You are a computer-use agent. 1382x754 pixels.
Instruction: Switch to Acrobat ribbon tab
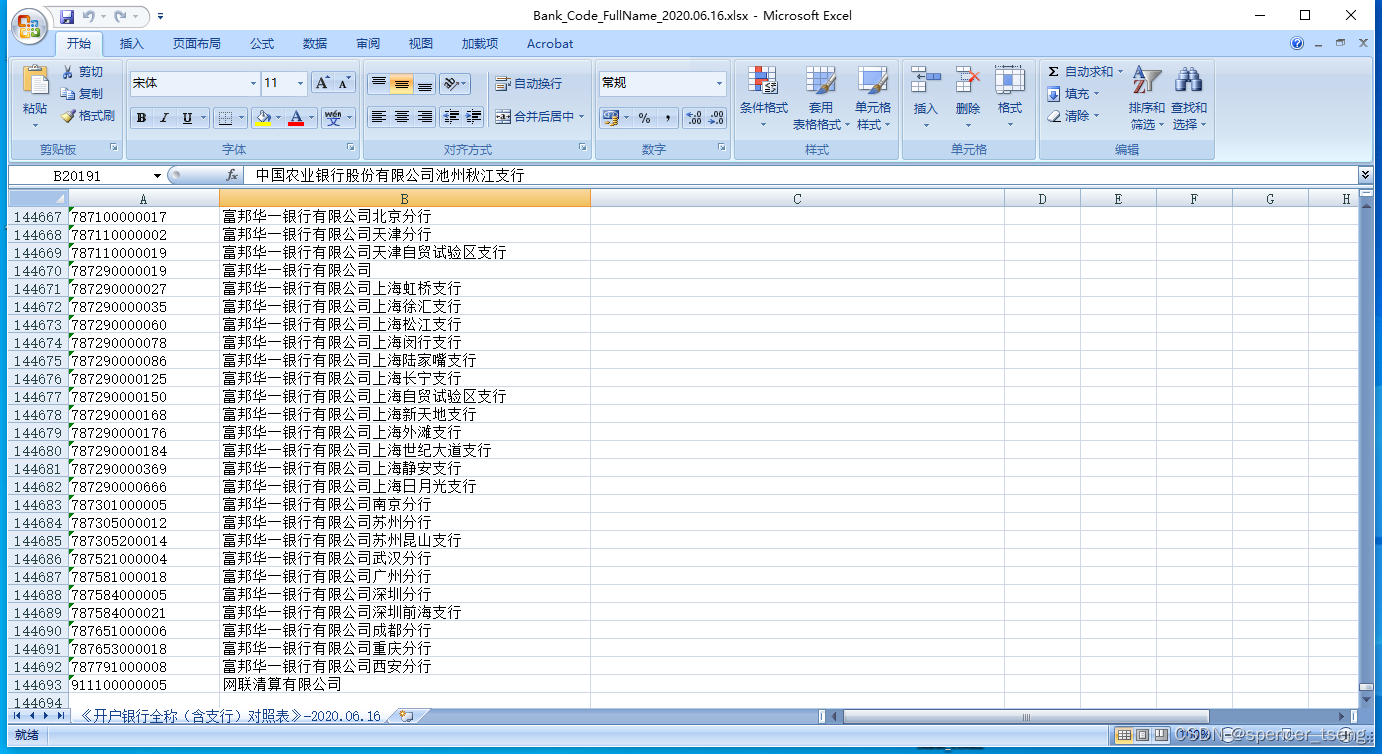tap(550, 44)
